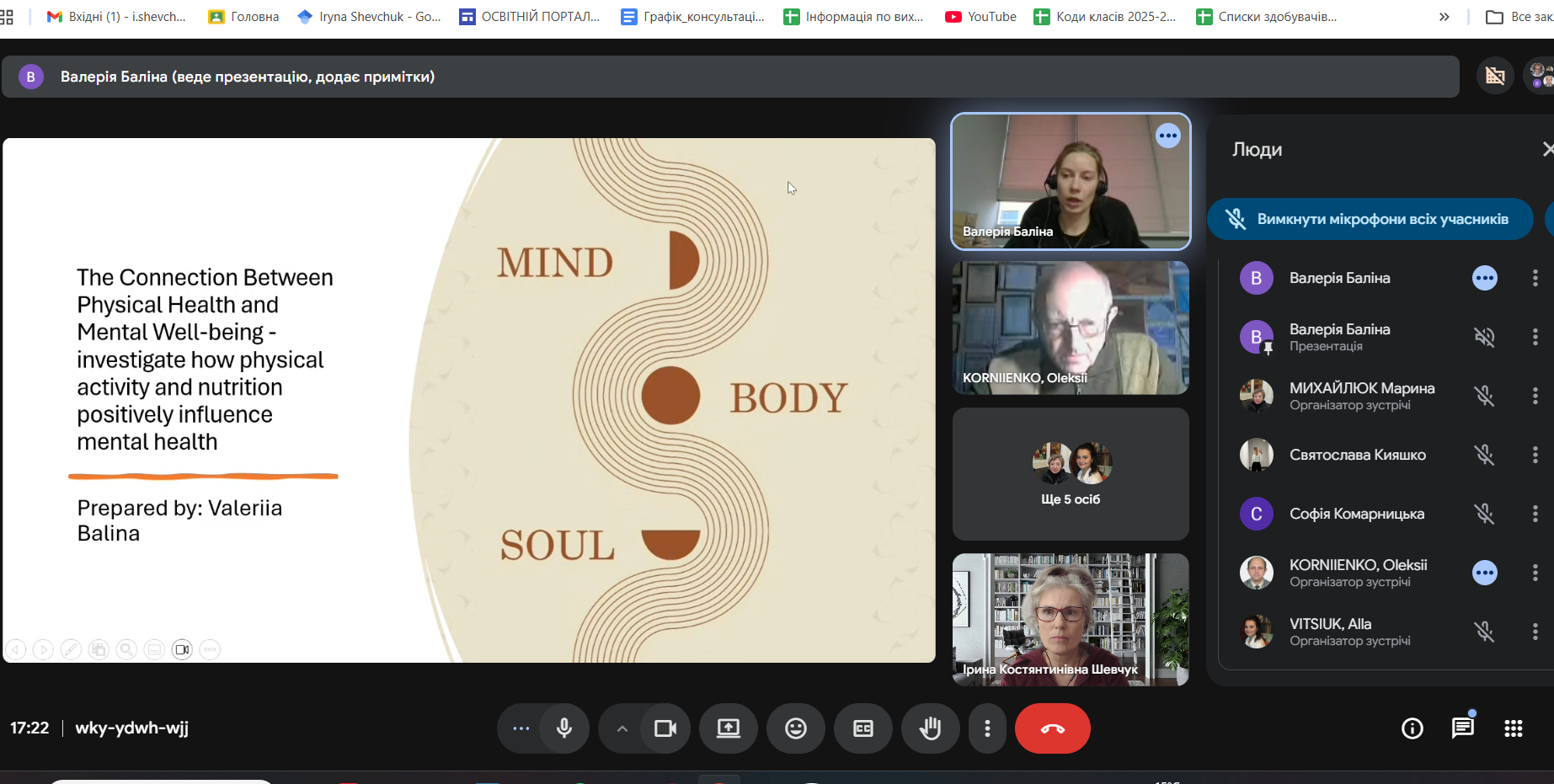Open the YouTube bookmark

[980, 17]
